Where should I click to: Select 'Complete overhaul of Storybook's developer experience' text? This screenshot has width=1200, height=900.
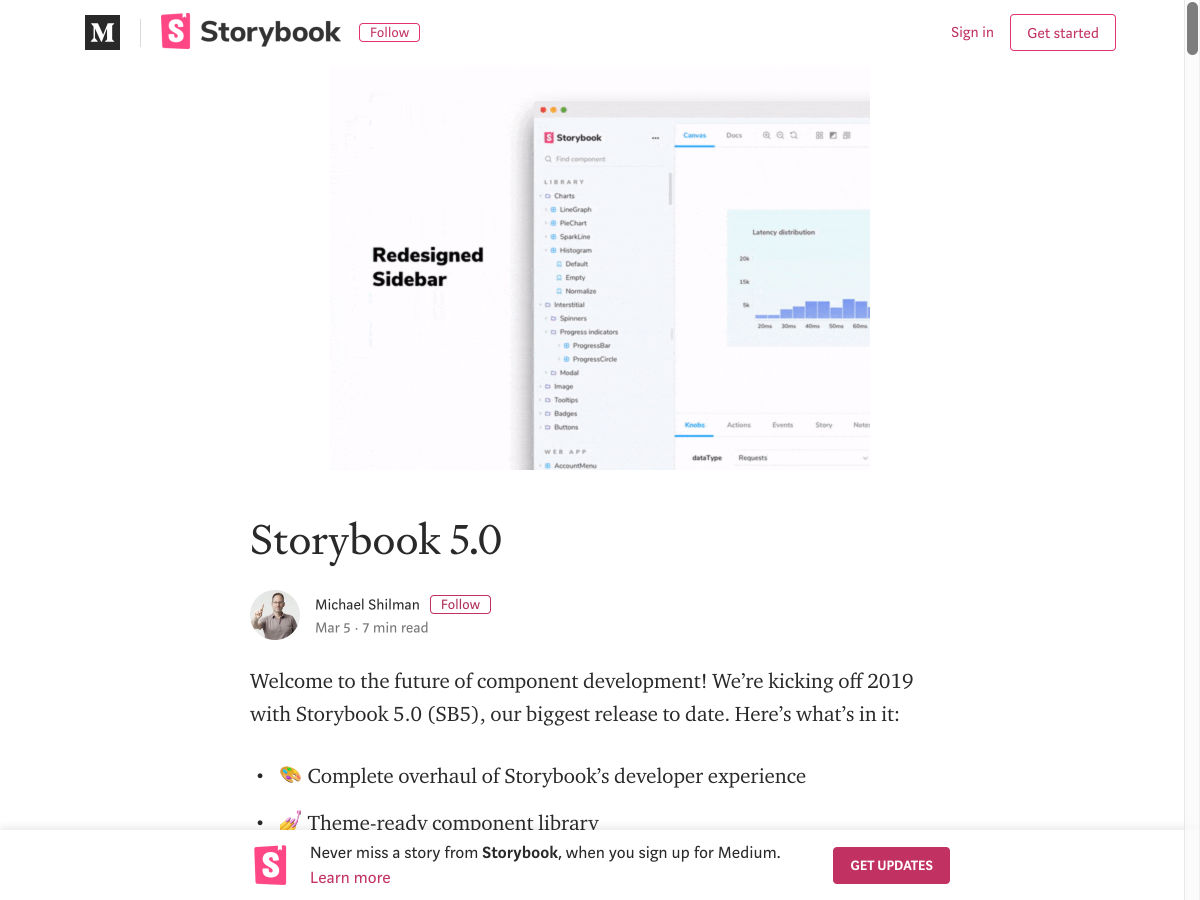pyautogui.click(x=557, y=776)
